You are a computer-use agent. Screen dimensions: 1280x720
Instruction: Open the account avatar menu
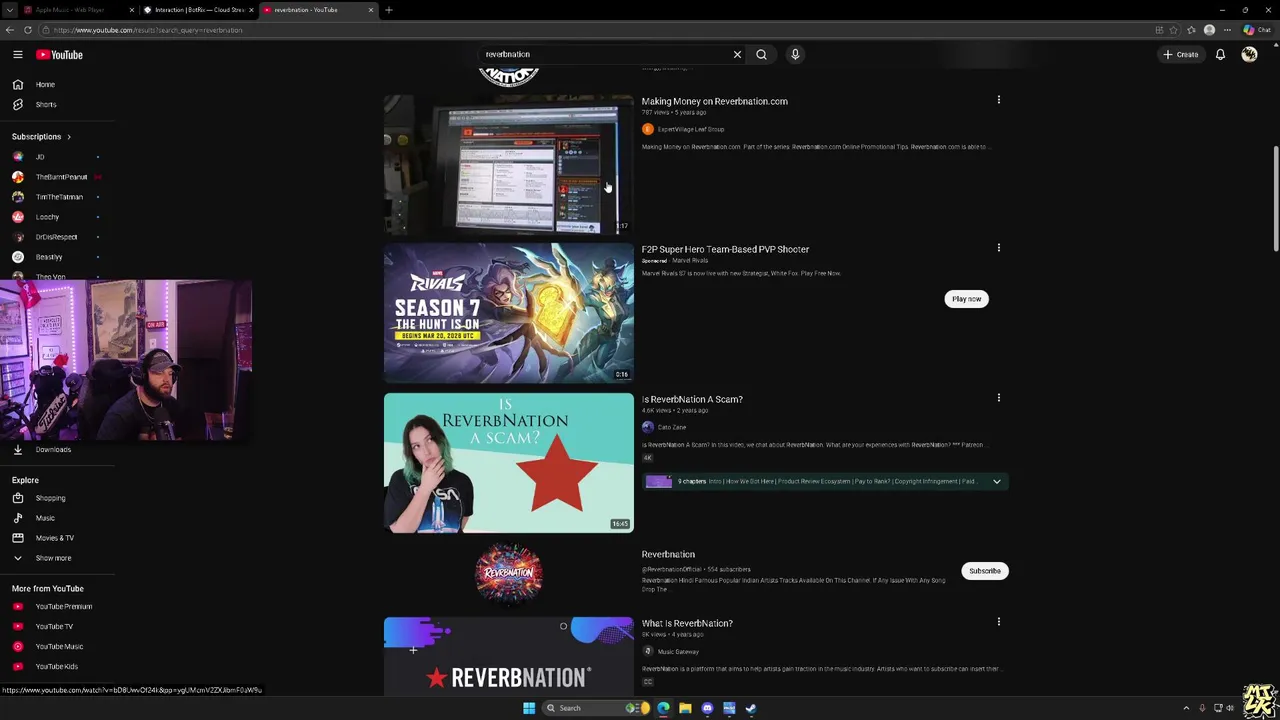1249,55
